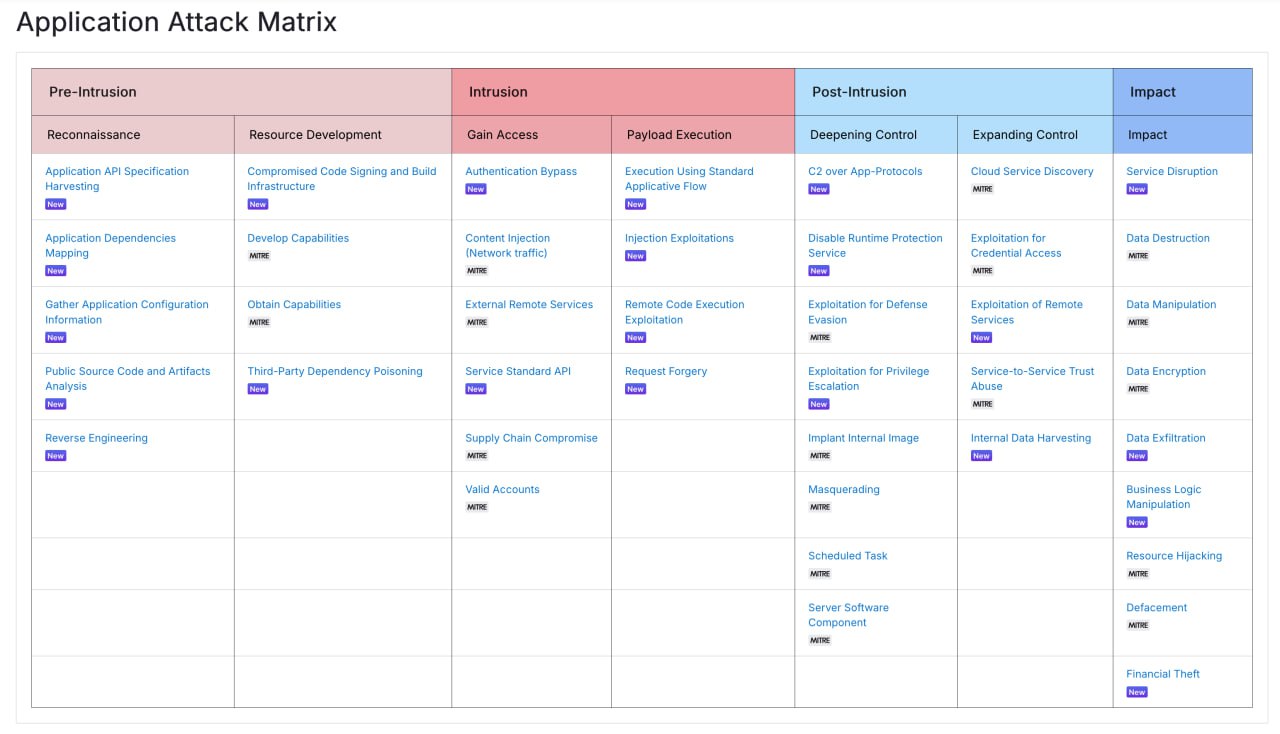Click the MITRE badge under Cloud Service Discovery

click(x=983, y=189)
